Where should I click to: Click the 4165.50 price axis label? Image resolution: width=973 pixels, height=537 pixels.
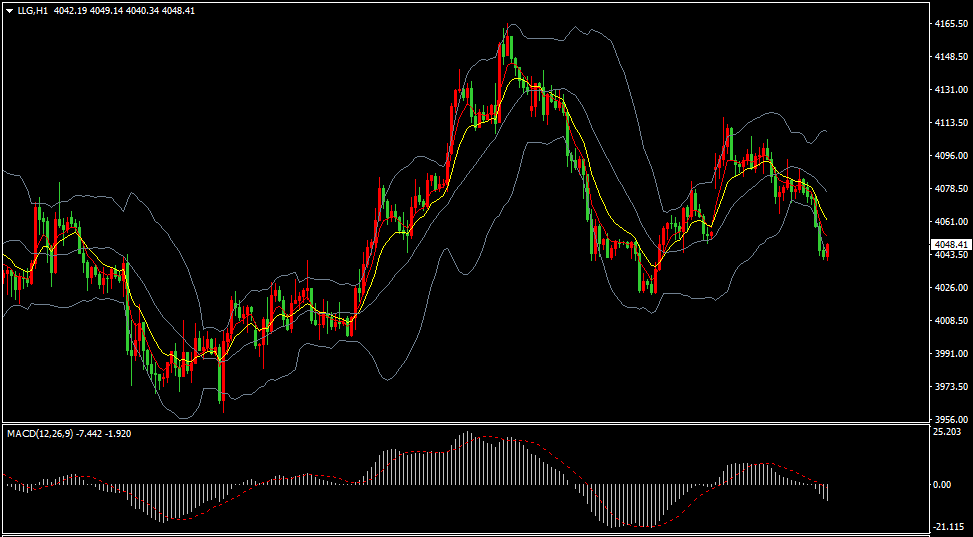(x=951, y=24)
